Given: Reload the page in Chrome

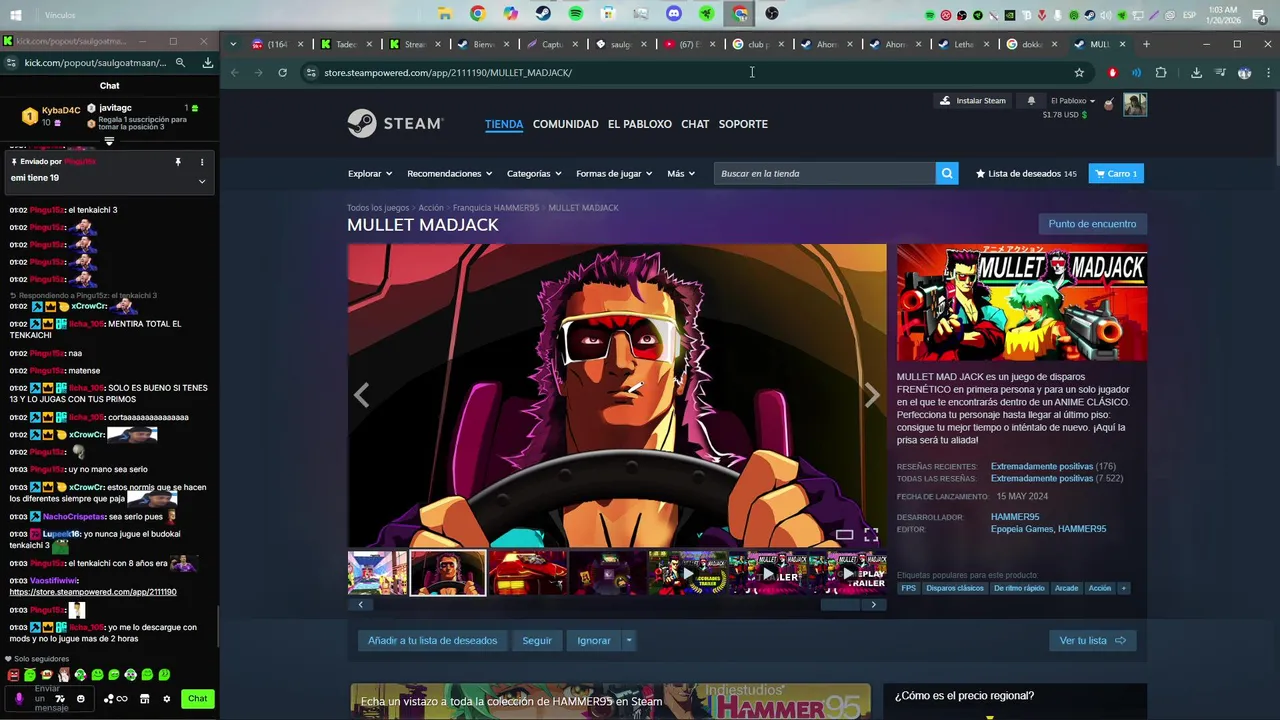Looking at the screenshot, I should (283, 72).
